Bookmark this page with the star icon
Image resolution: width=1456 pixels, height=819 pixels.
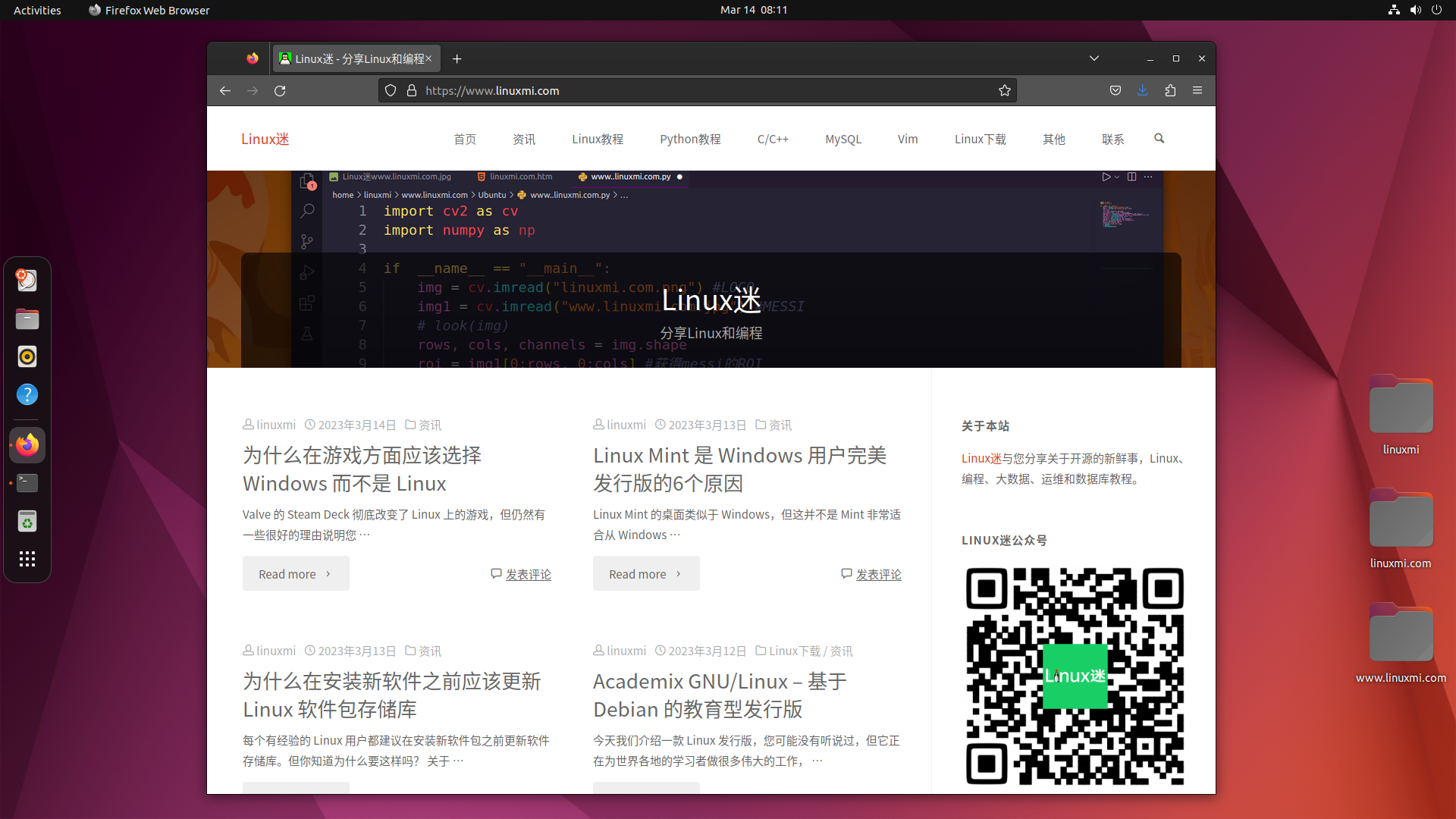(x=1005, y=90)
